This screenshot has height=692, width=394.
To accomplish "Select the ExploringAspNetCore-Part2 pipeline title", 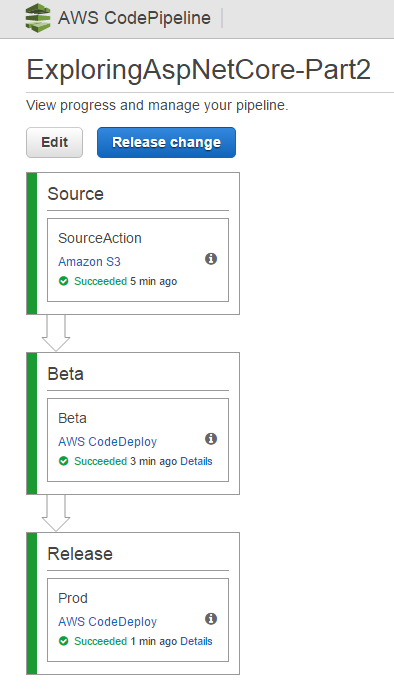I will [199, 70].
